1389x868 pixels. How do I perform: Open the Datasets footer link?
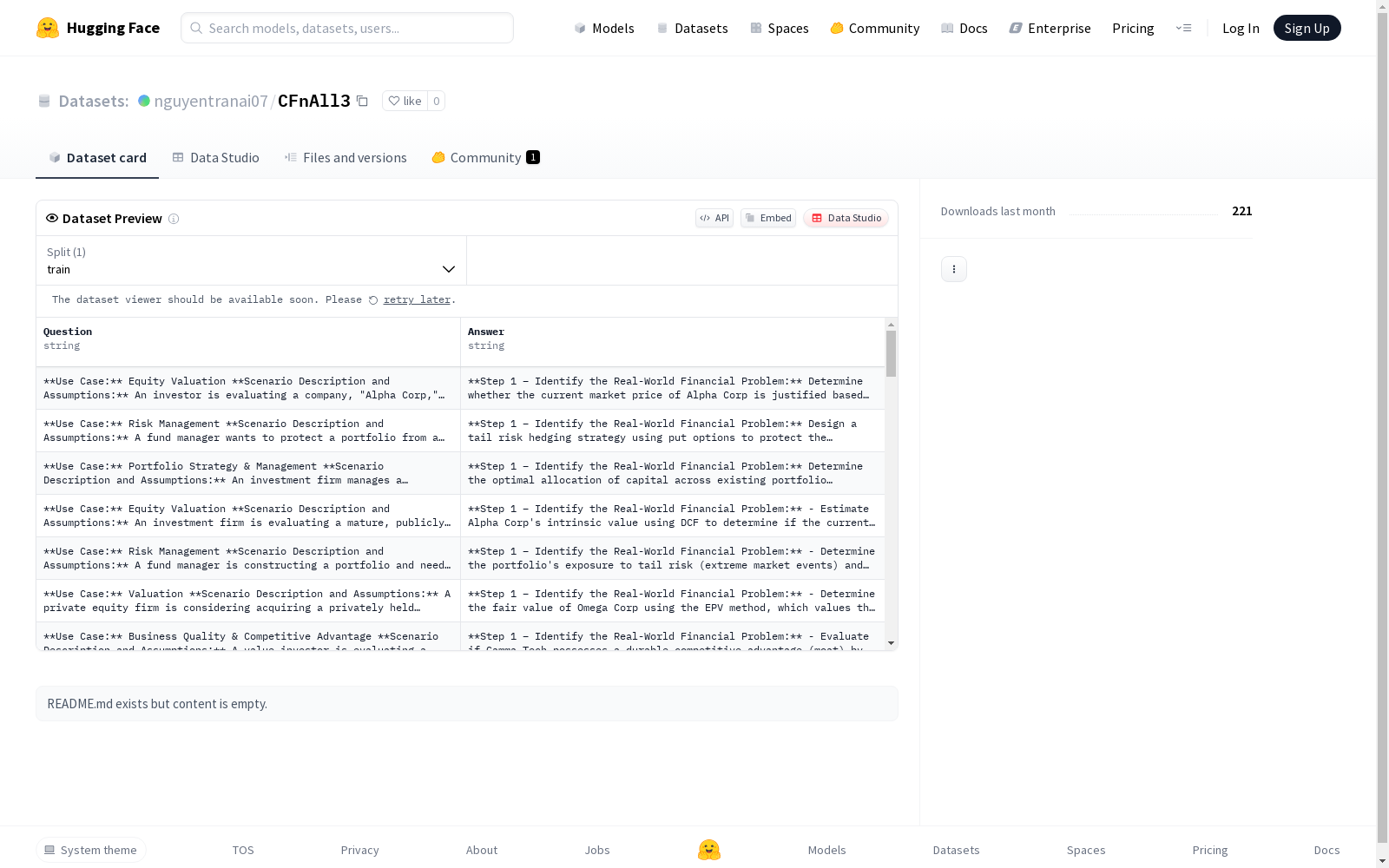coord(957,850)
